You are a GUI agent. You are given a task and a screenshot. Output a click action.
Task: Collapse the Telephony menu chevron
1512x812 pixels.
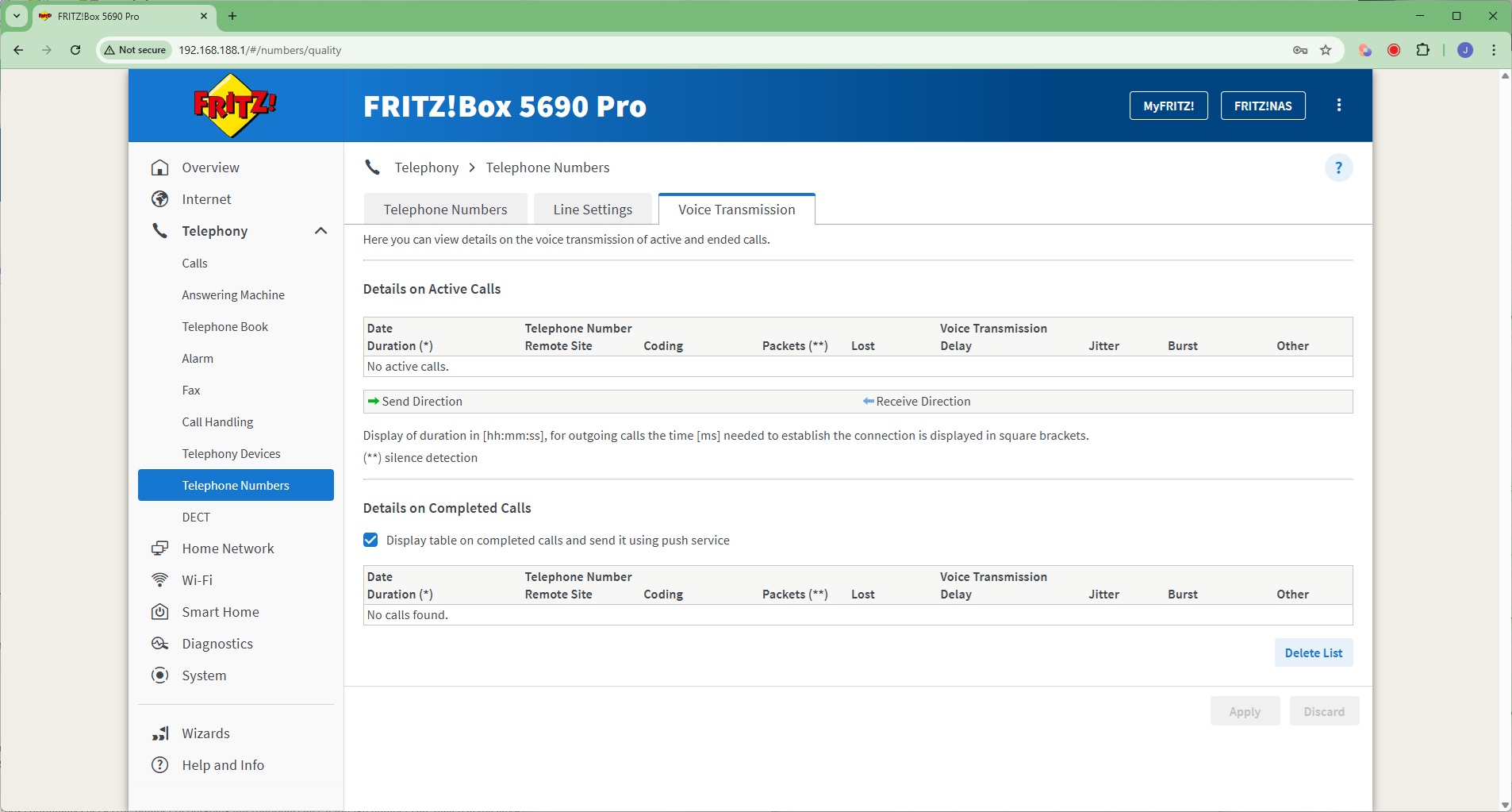pyautogui.click(x=320, y=231)
